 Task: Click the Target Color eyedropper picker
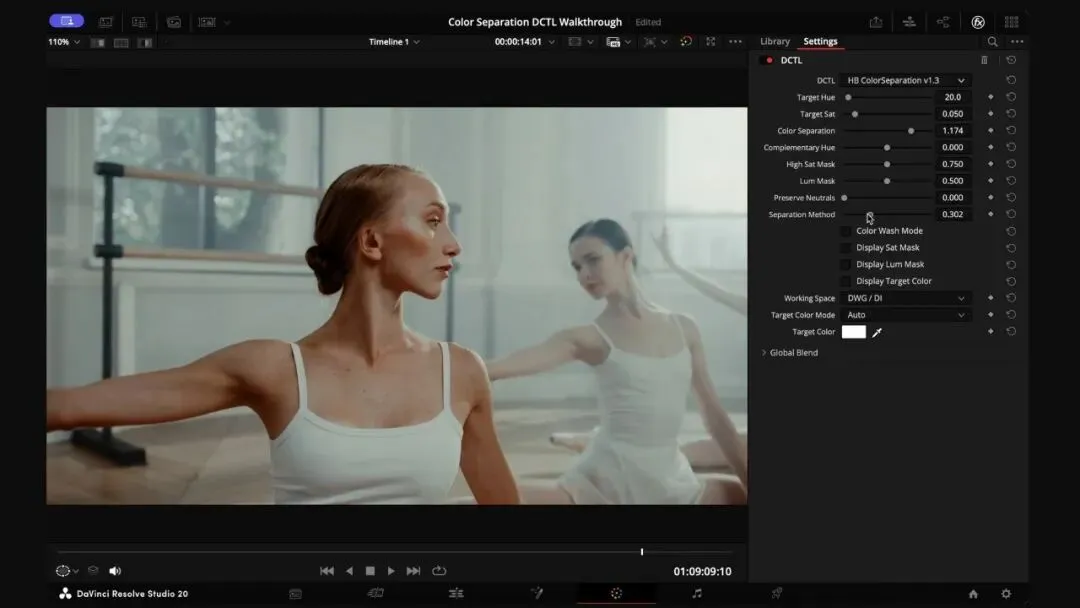point(877,332)
